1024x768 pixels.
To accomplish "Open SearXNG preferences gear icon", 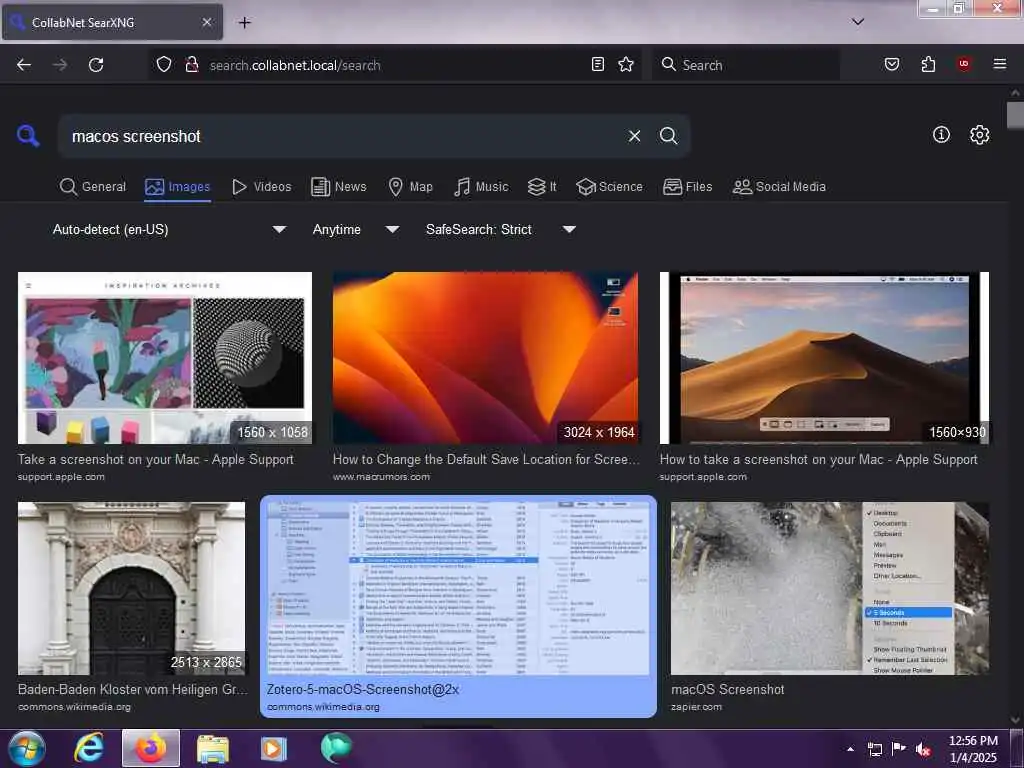I will pyautogui.click(x=979, y=135).
